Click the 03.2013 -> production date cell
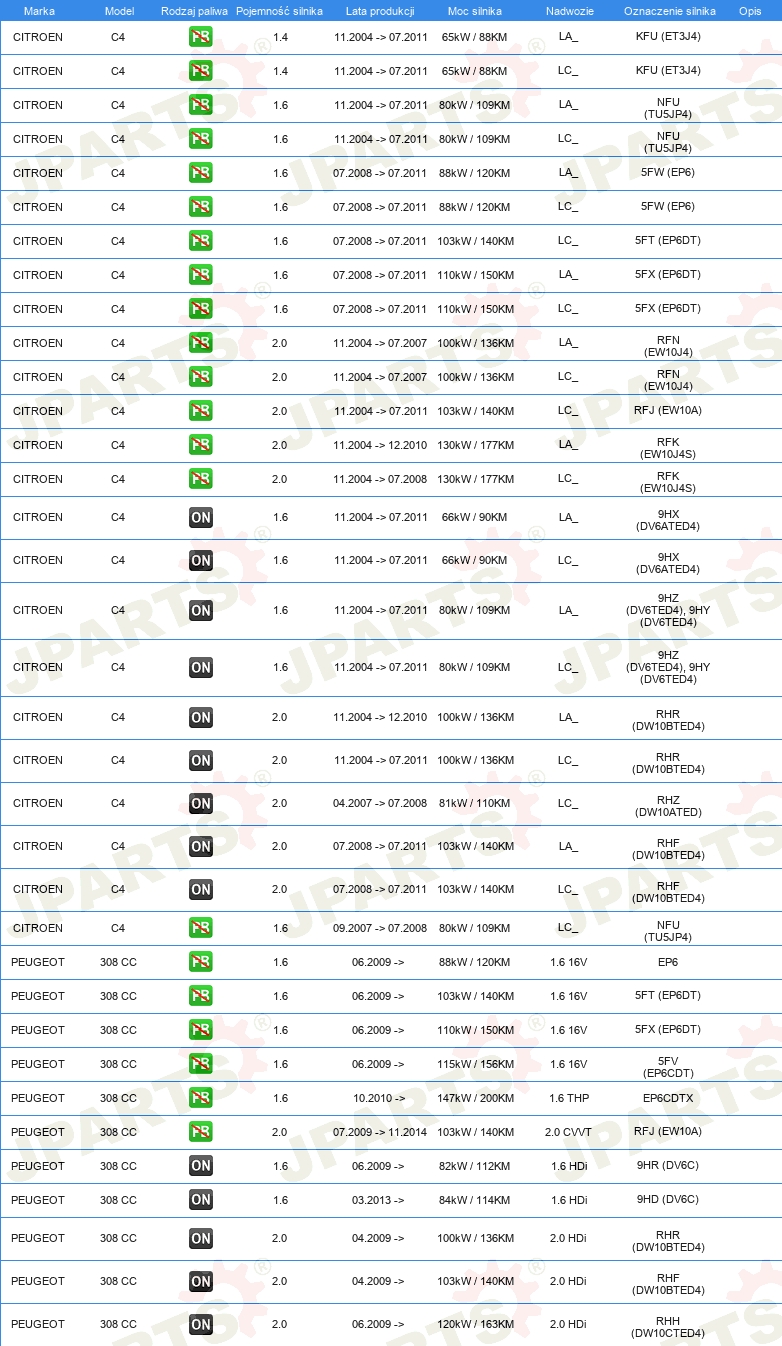The height and width of the screenshot is (1346, 782). (x=379, y=1200)
